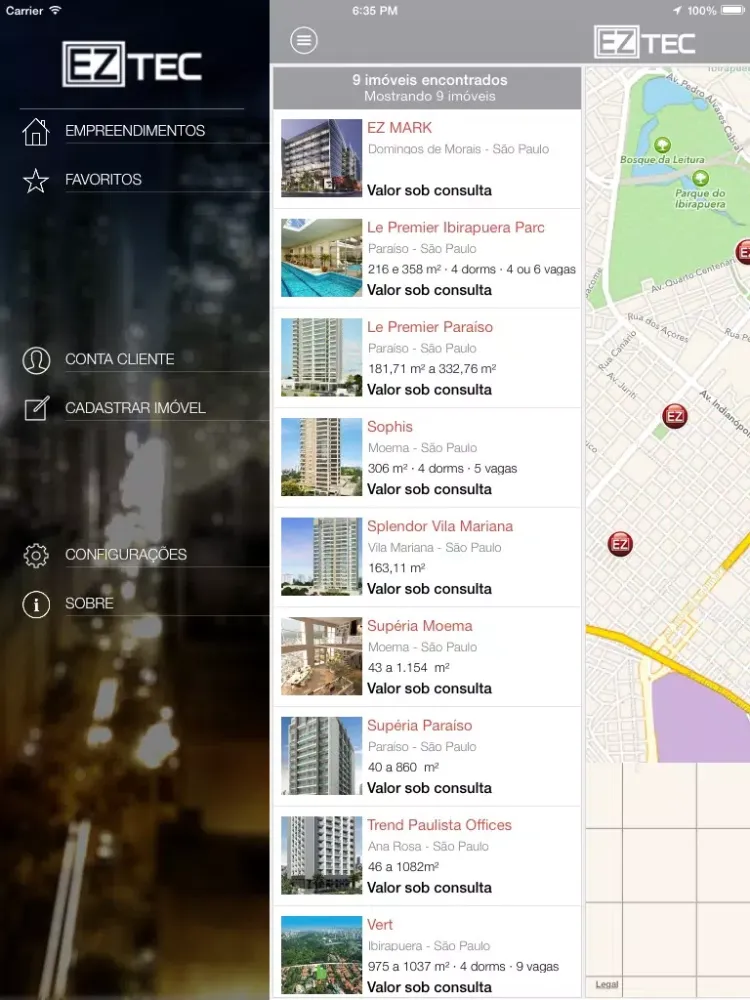The image size is (750, 1000).
Task: Open Le Premier Ibirapuera Parc listing title
Action: (455, 228)
